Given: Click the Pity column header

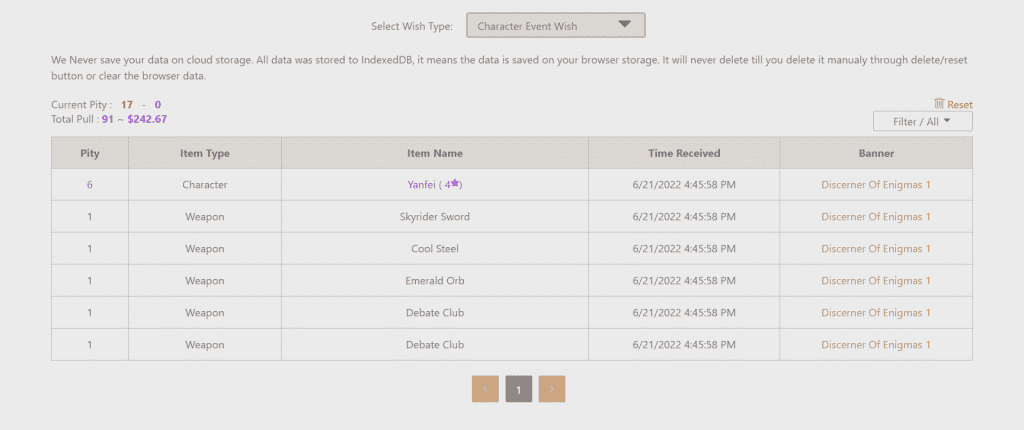Looking at the screenshot, I should pos(90,153).
